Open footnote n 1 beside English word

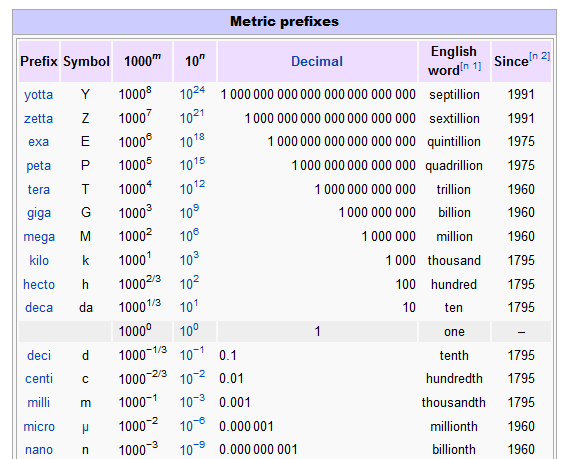coord(471,66)
